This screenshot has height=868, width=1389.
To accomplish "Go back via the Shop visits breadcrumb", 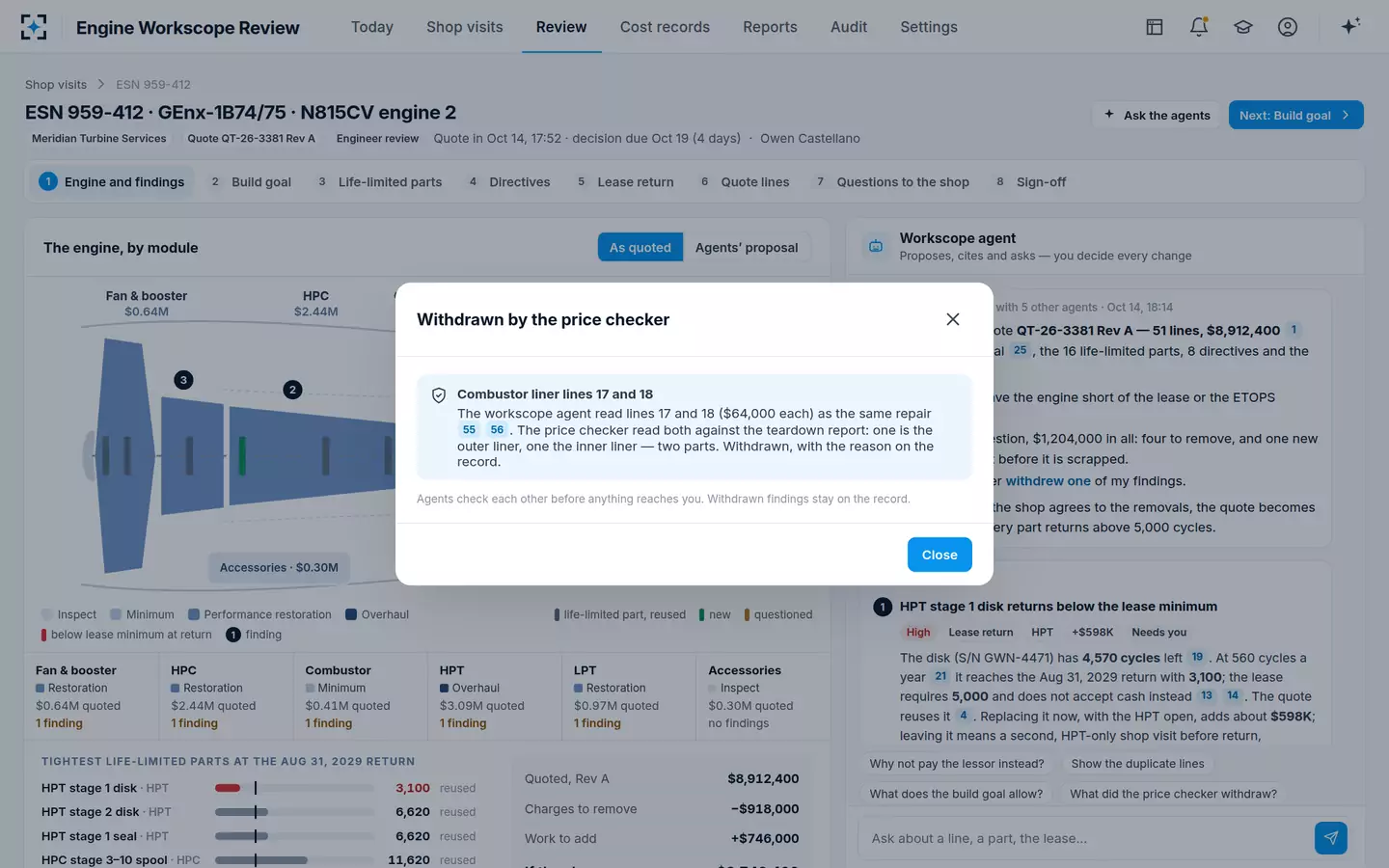I will pyautogui.click(x=56, y=85).
